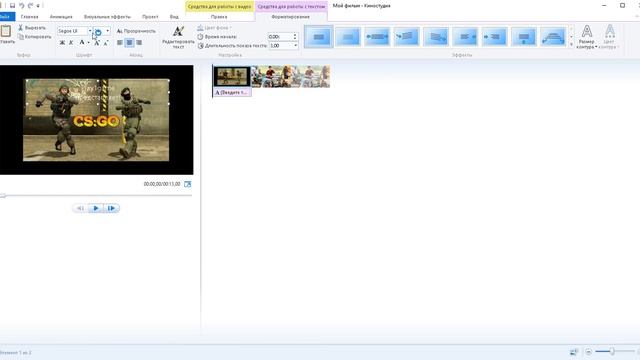640x360 pixels.
Task: Play the movie preview
Action: pos(96,208)
